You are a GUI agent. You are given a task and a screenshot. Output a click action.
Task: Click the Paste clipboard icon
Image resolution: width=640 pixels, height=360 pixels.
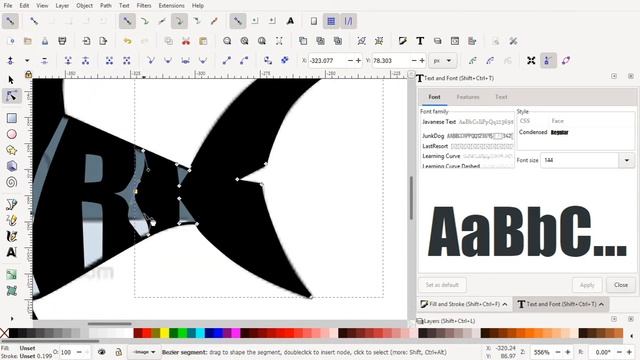203,41
